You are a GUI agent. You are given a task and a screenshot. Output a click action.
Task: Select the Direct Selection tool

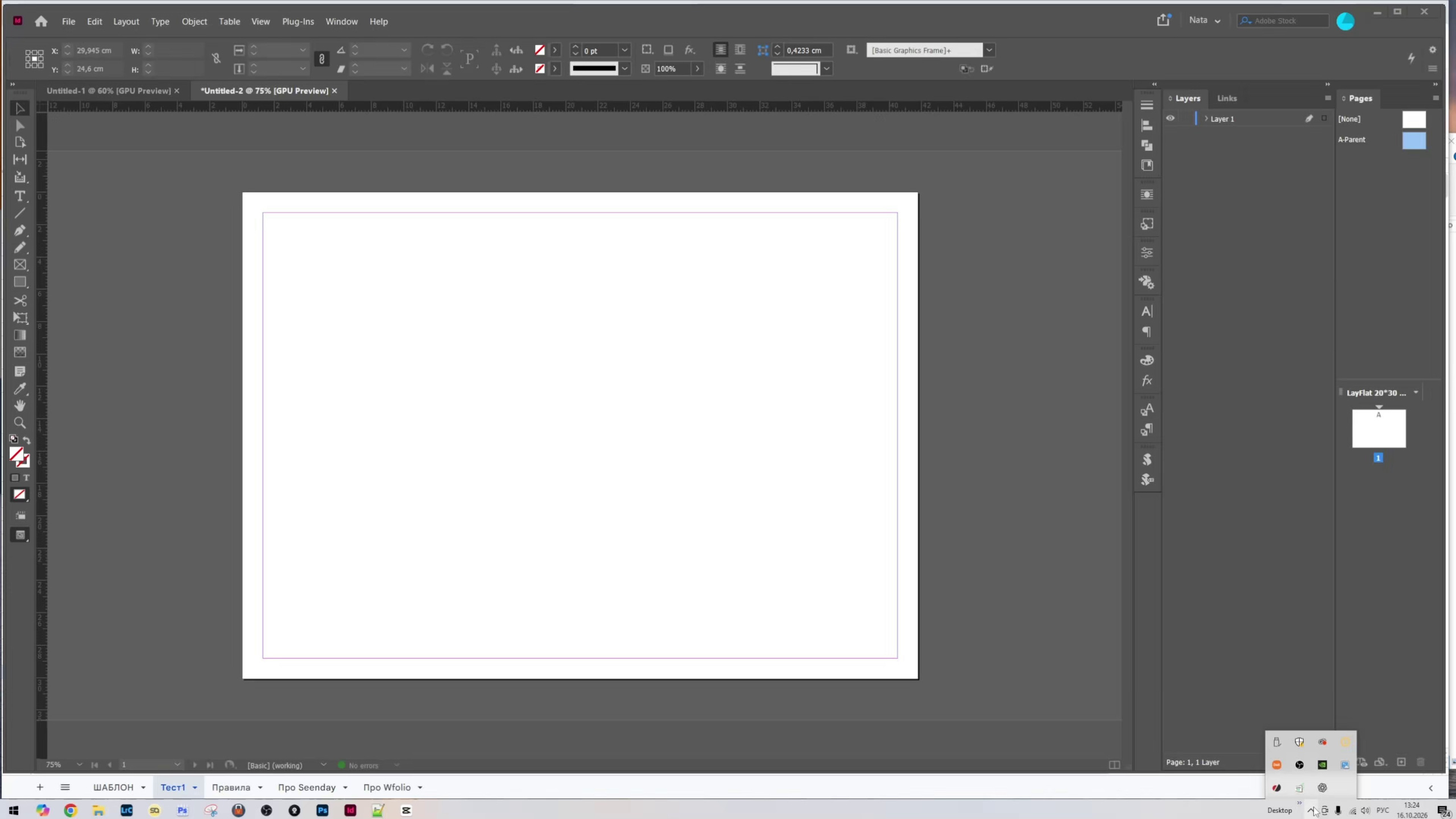20,125
